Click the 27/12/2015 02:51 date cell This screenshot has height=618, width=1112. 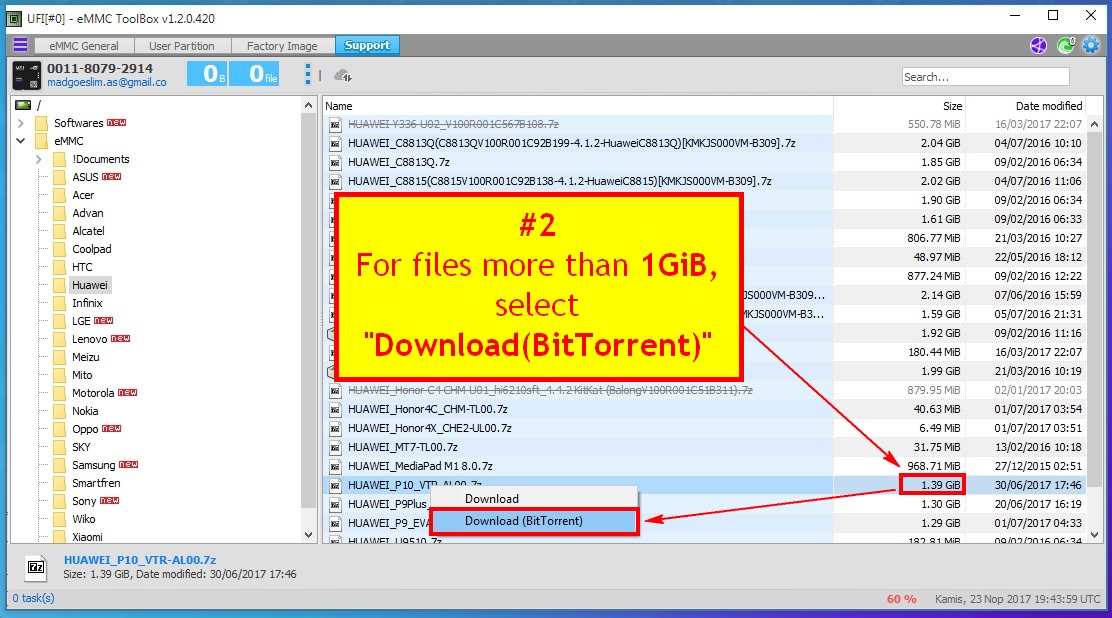coord(1038,466)
